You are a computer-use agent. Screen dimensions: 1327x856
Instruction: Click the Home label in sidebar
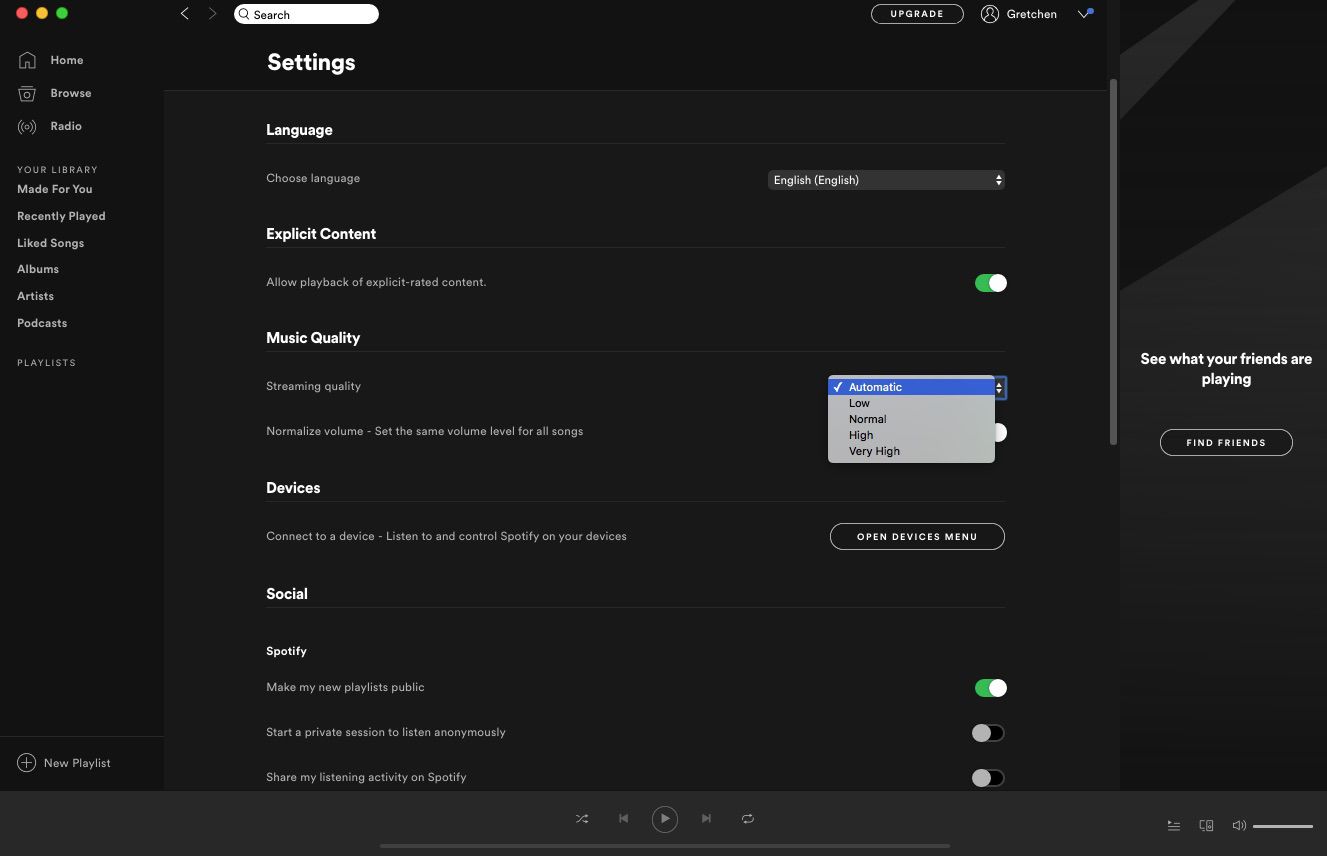(x=67, y=60)
